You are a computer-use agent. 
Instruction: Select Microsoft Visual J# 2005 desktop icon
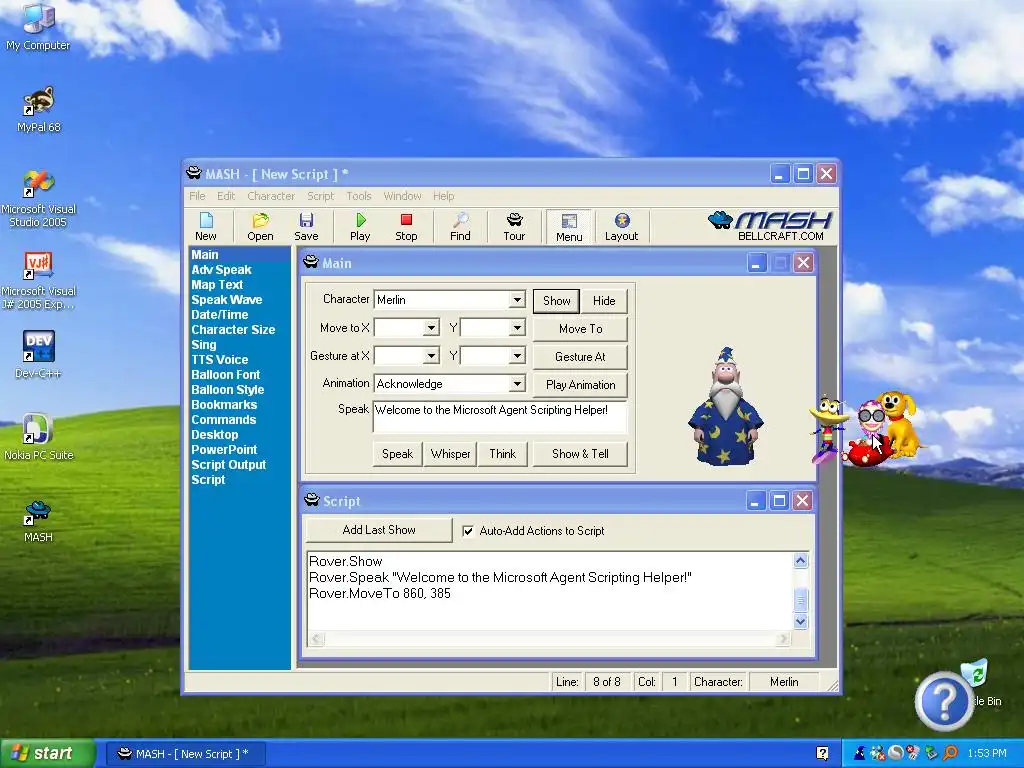[39, 280]
